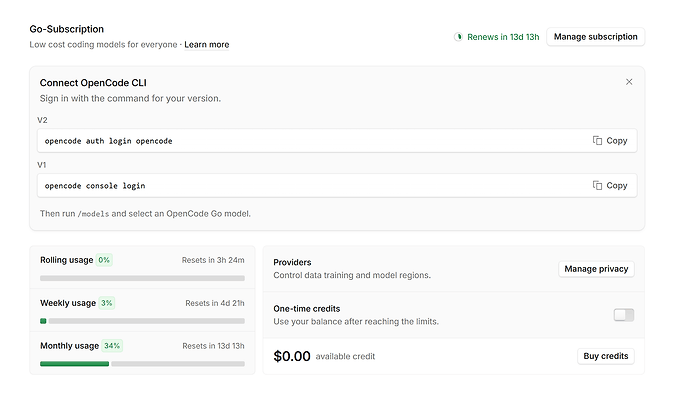Click the copy icon for V2 login command
This screenshot has width=690, height=401.
[597, 140]
